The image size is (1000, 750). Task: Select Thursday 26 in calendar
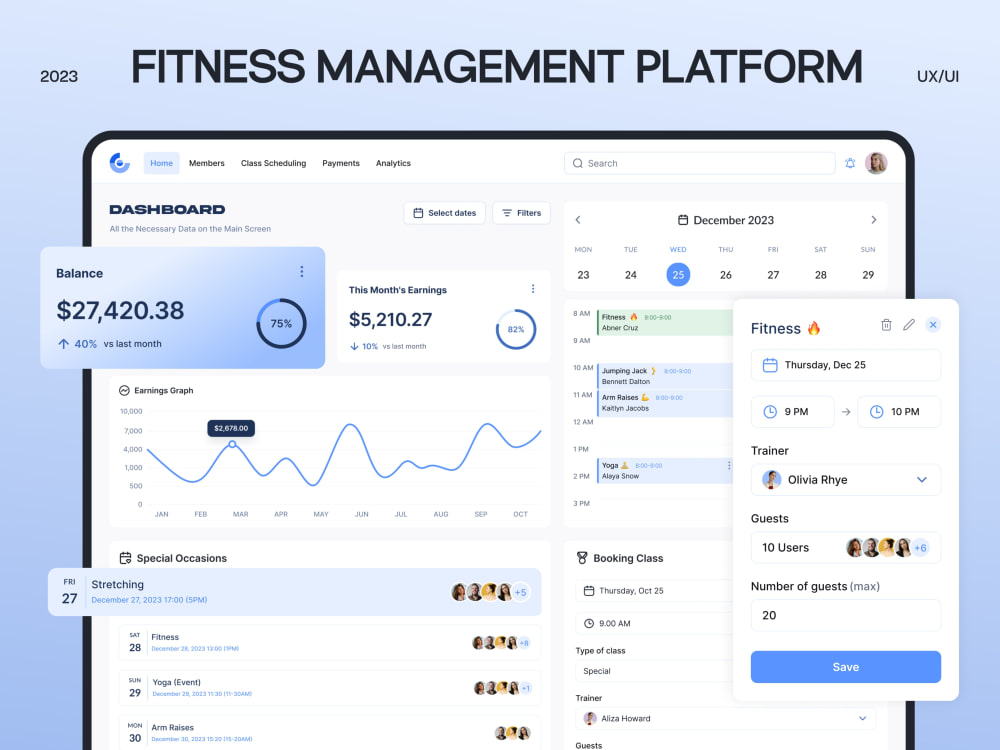pyautogui.click(x=726, y=275)
